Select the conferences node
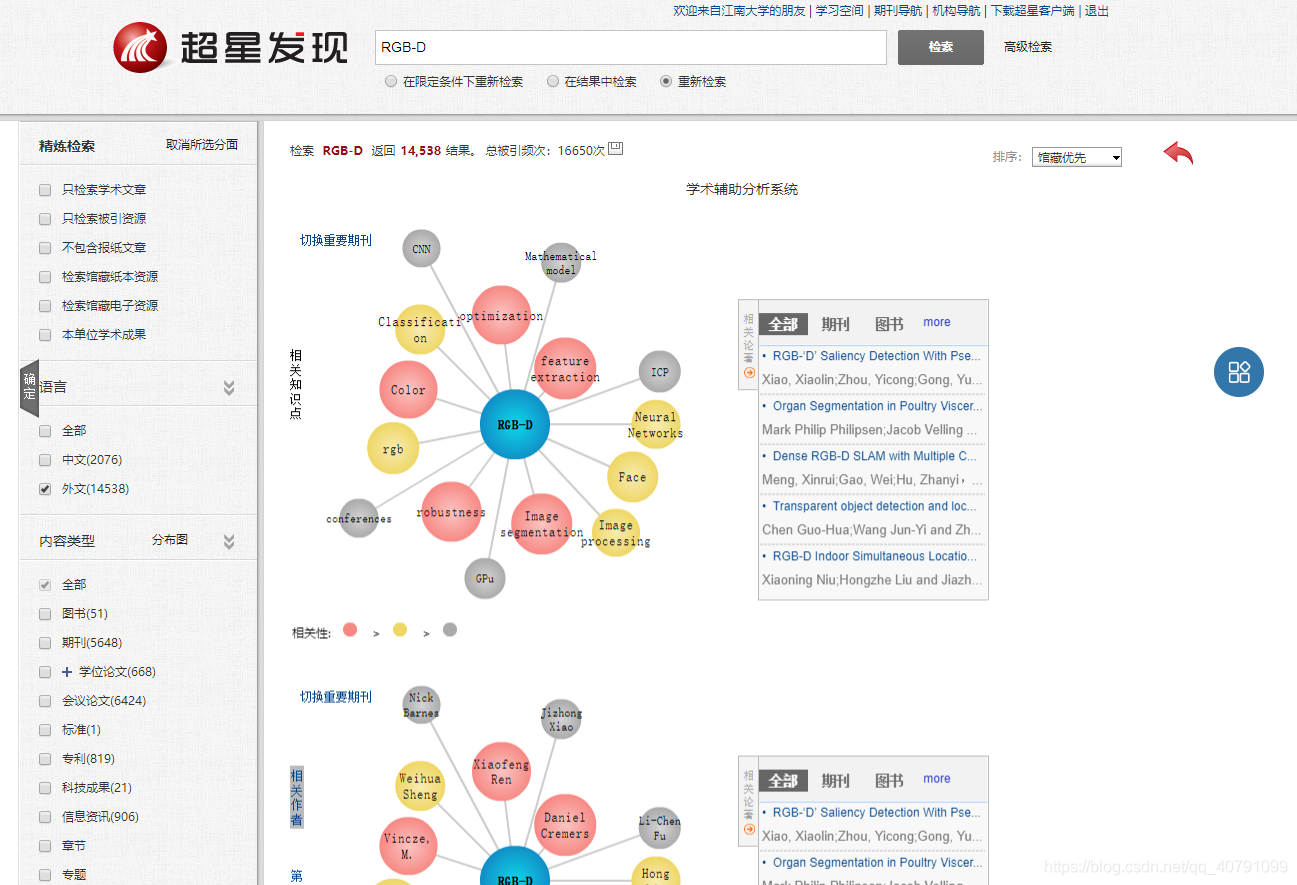Image resolution: width=1297 pixels, height=885 pixels. [x=359, y=519]
